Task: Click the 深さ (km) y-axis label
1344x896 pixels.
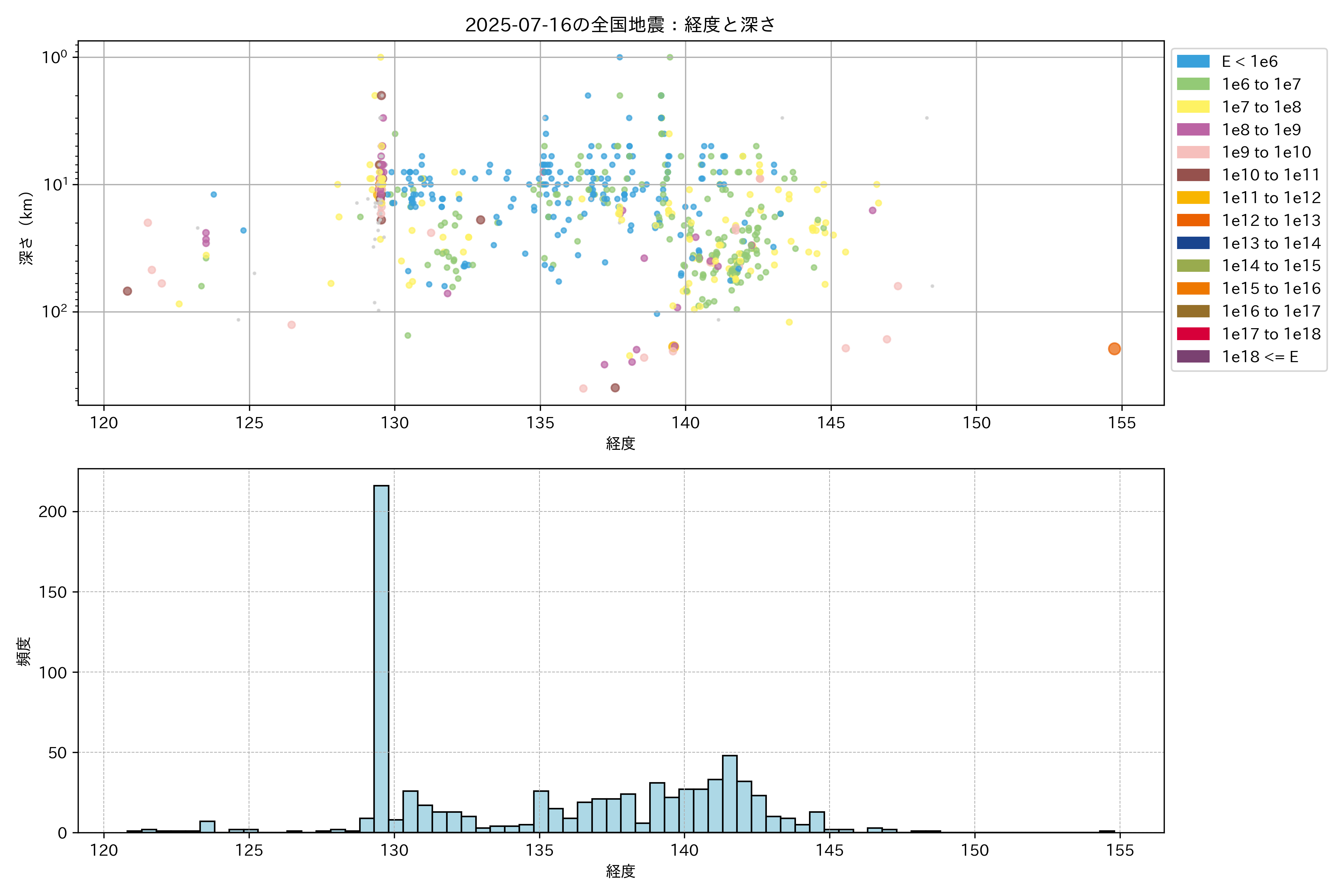Action: tap(26, 228)
